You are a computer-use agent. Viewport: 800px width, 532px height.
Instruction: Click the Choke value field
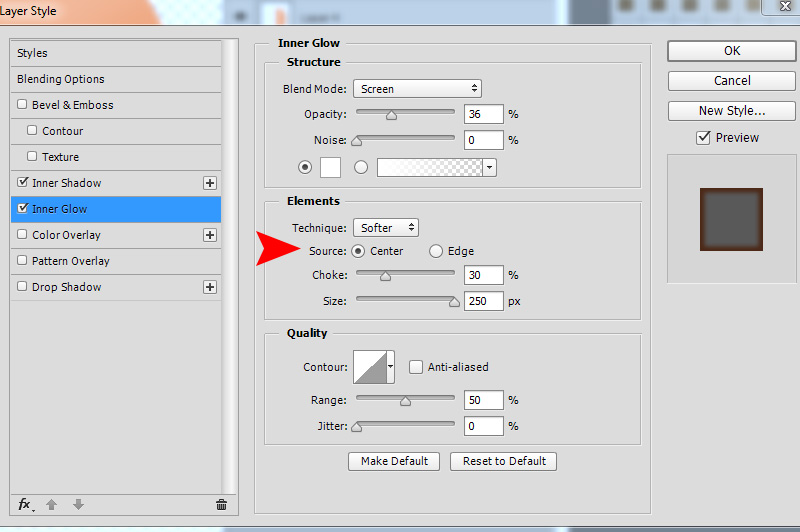(x=484, y=275)
